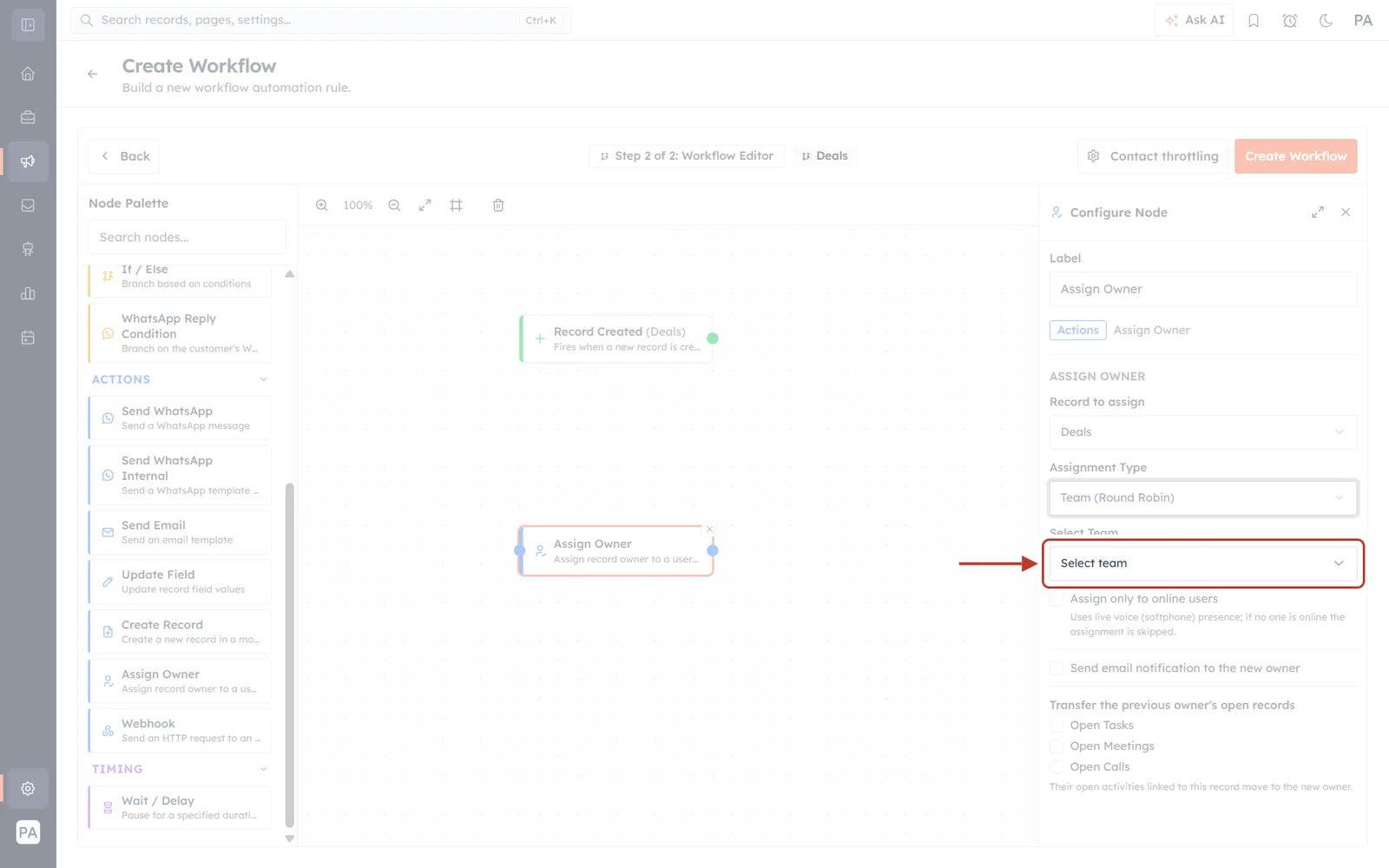Select the Record Created trigger node

point(617,339)
